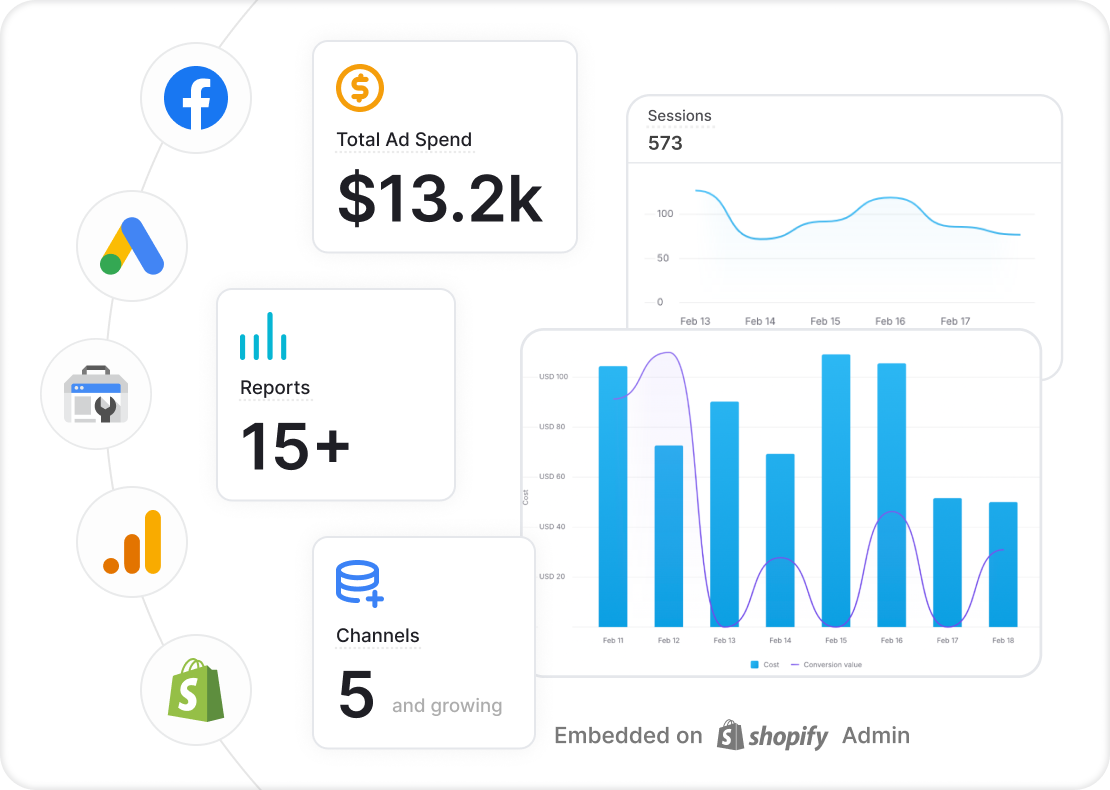Click the USD 20 axis label
Viewport: 1110px width, 790px height.
click(x=552, y=576)
